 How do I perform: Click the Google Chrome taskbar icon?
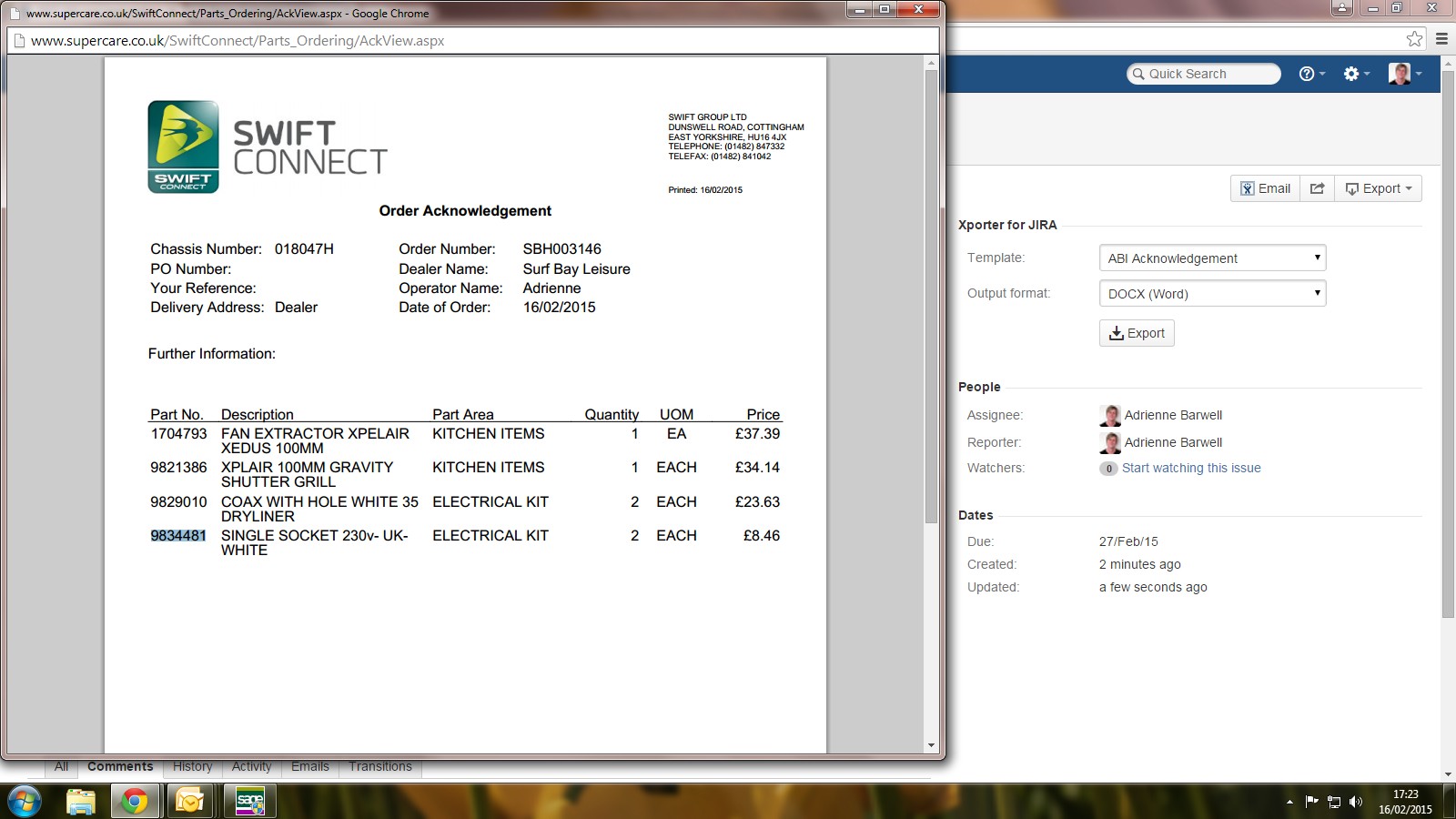point(135,802)
